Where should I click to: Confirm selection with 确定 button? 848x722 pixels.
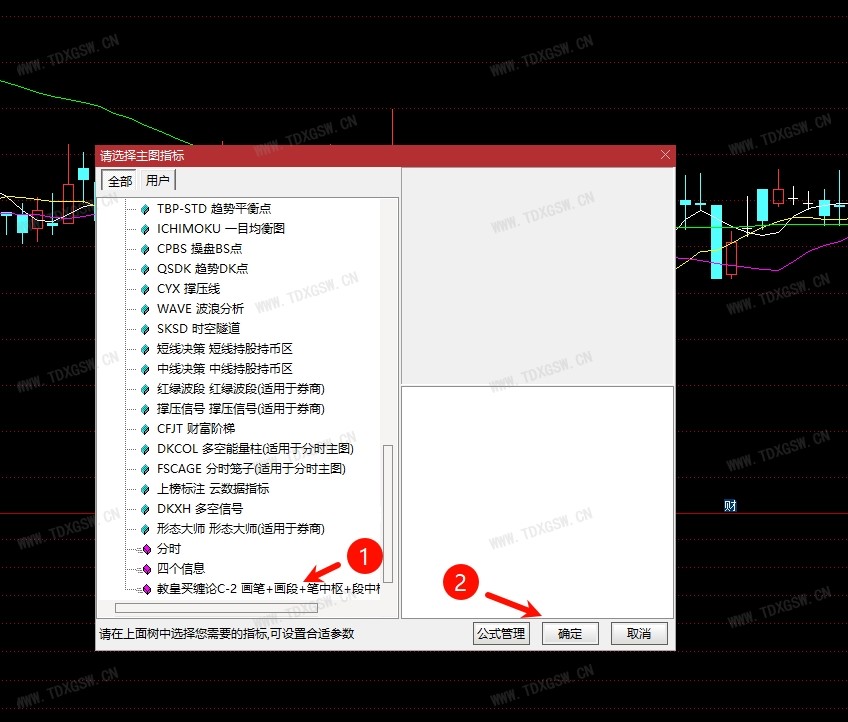pos(570,633)
